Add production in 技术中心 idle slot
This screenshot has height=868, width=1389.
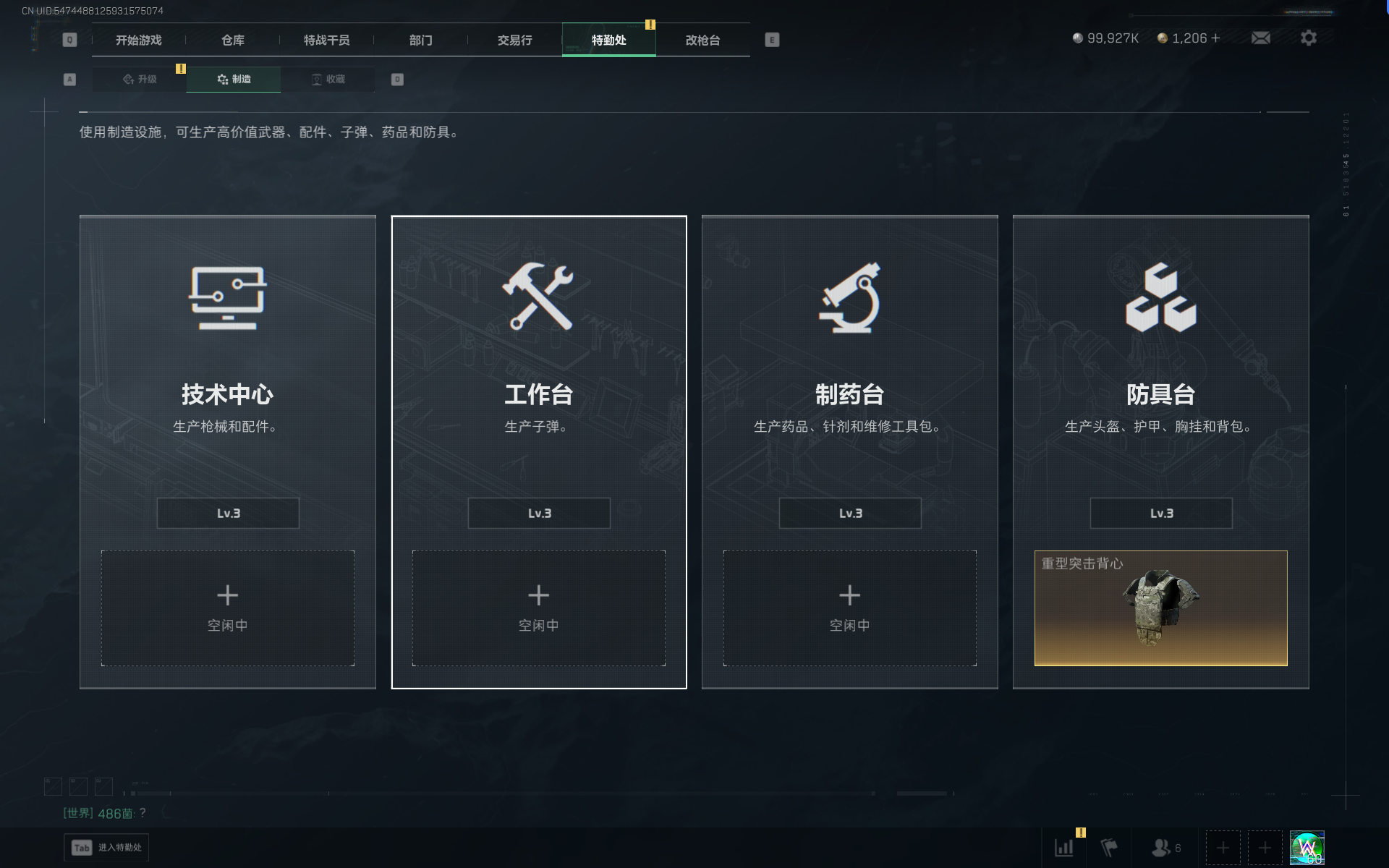(228, 608)
